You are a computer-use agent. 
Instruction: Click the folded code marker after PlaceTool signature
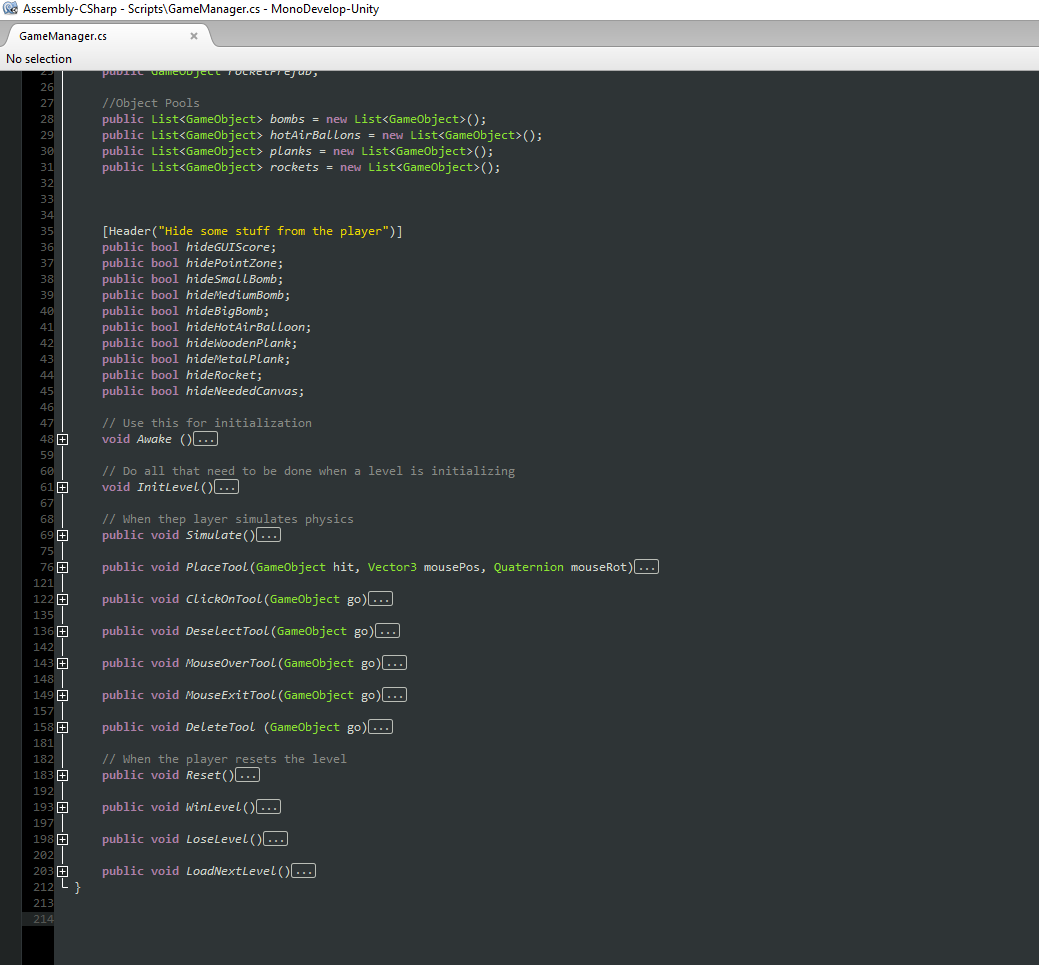coord(646,567)
